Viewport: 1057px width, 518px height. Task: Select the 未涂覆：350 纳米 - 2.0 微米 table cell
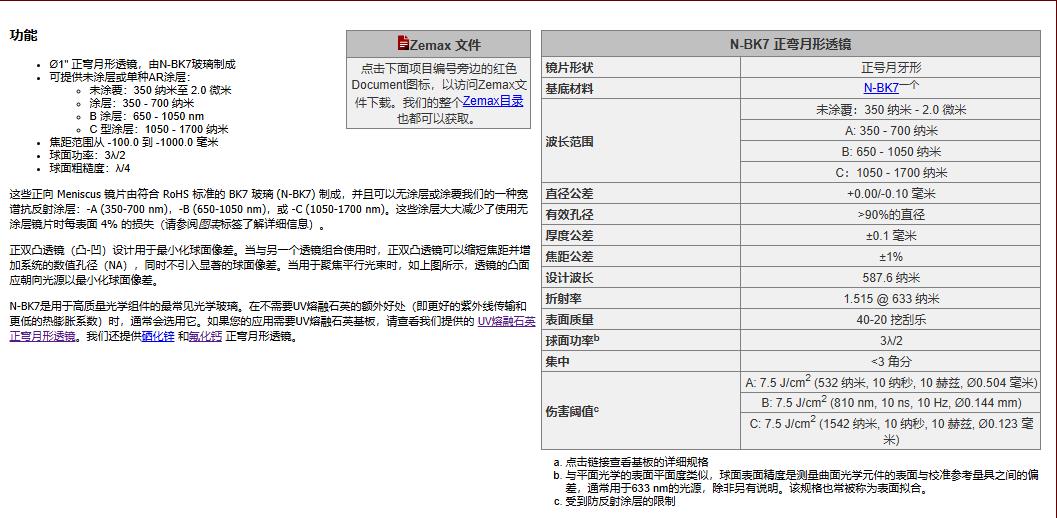point(890,110)
